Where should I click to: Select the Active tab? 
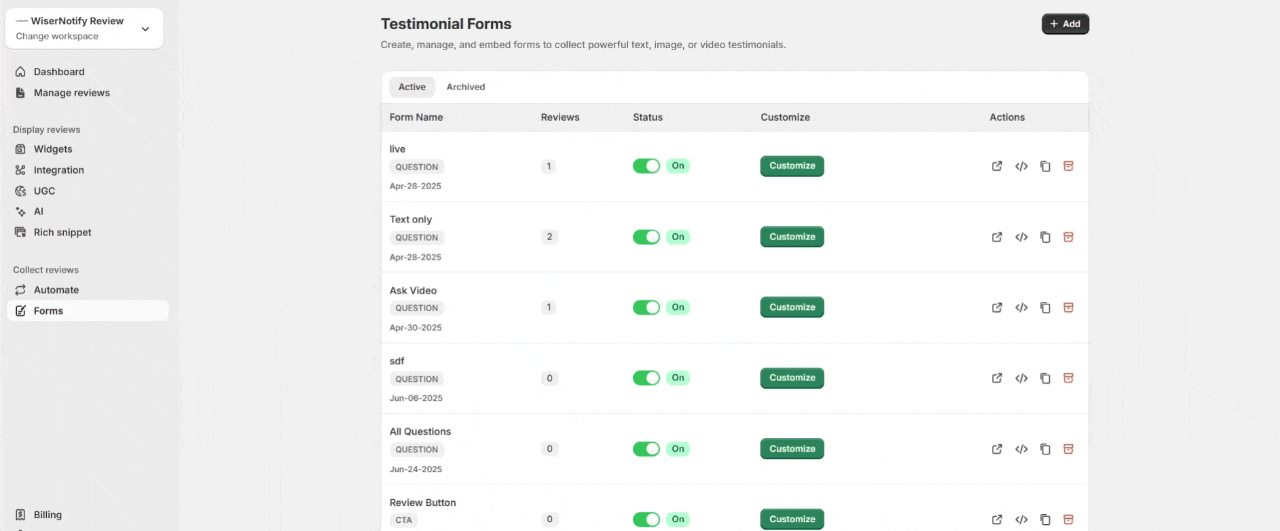pyautogui.click(x=412, y=87)
